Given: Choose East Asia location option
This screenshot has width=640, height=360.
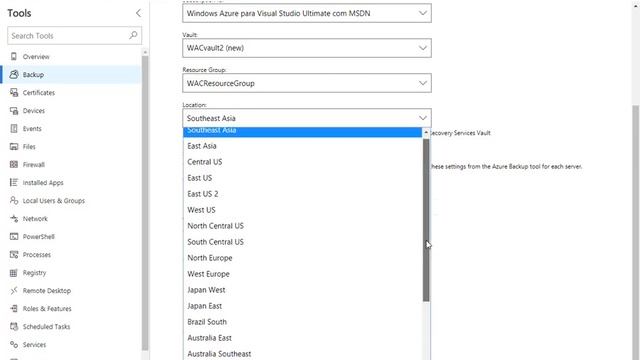Looking at the screenshot, I should coord(302,146).
